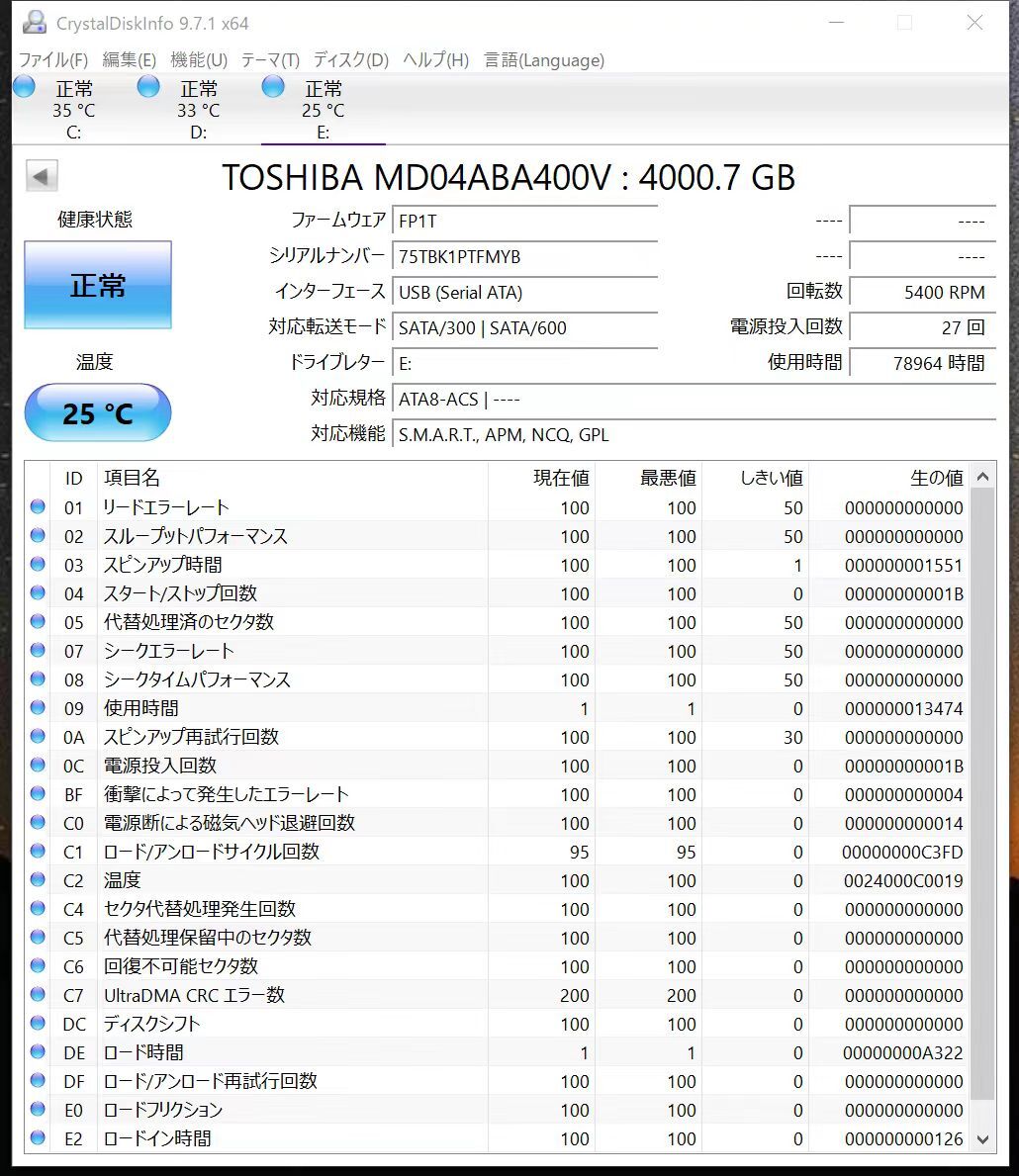Click the blue status orb for drive E:
The width and height of the screenshot is (1019, 1176).
273,87
